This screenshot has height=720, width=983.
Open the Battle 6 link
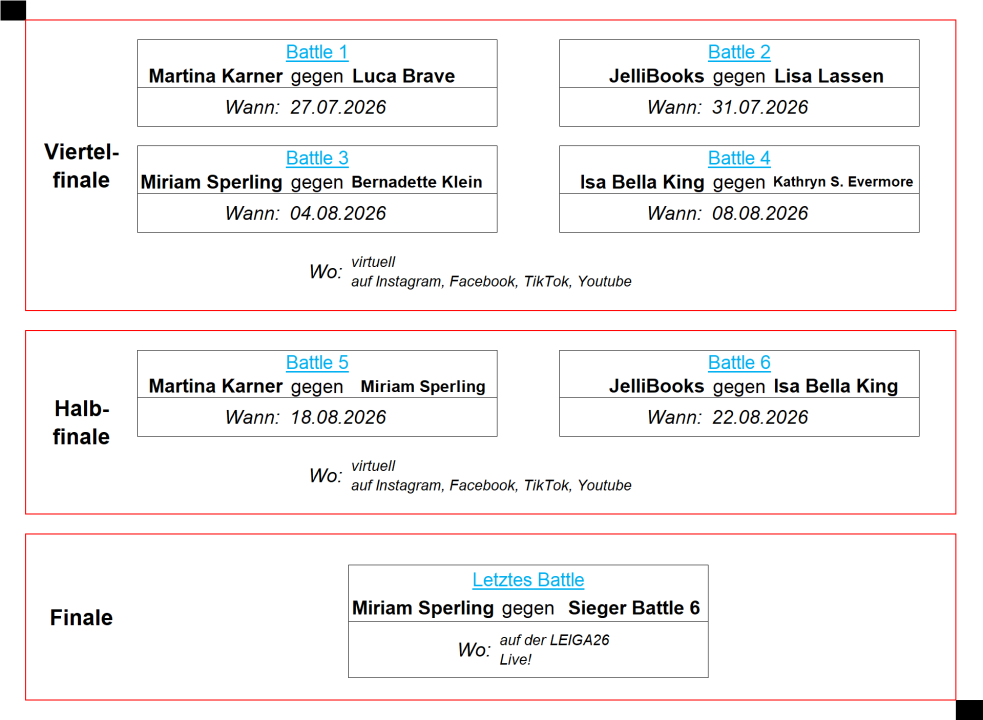[739, 363]
